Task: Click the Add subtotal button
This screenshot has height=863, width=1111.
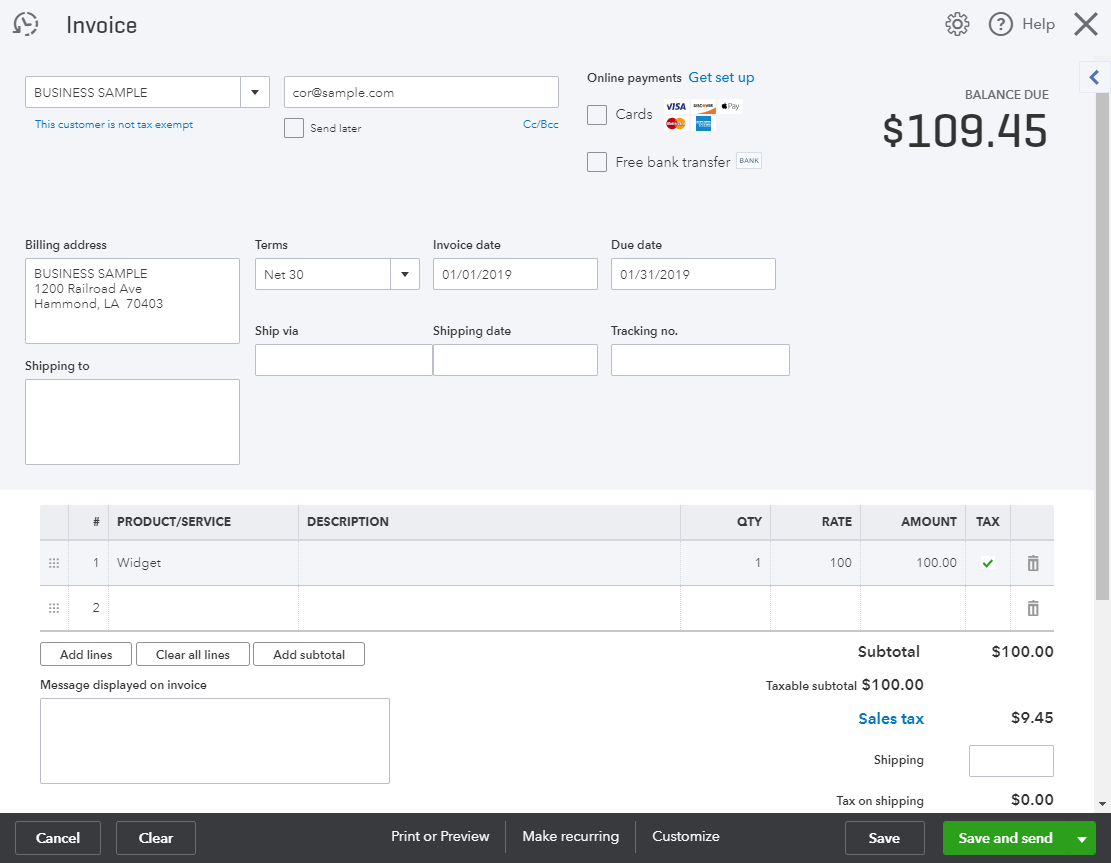Action: [x=308, y=654]
